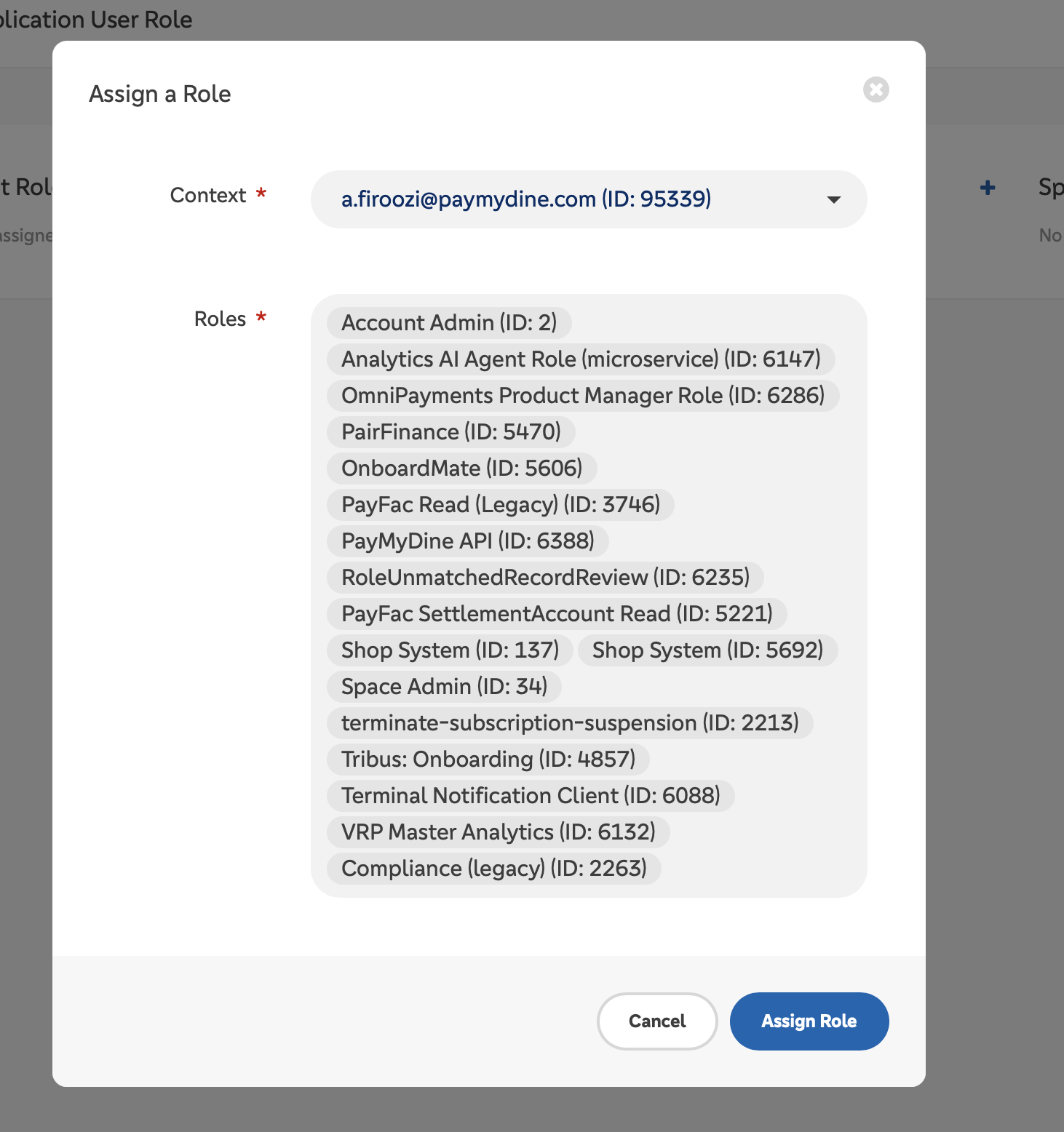
Task: Confirm with Assign Role button
Action: click(x=809, y=1021)
